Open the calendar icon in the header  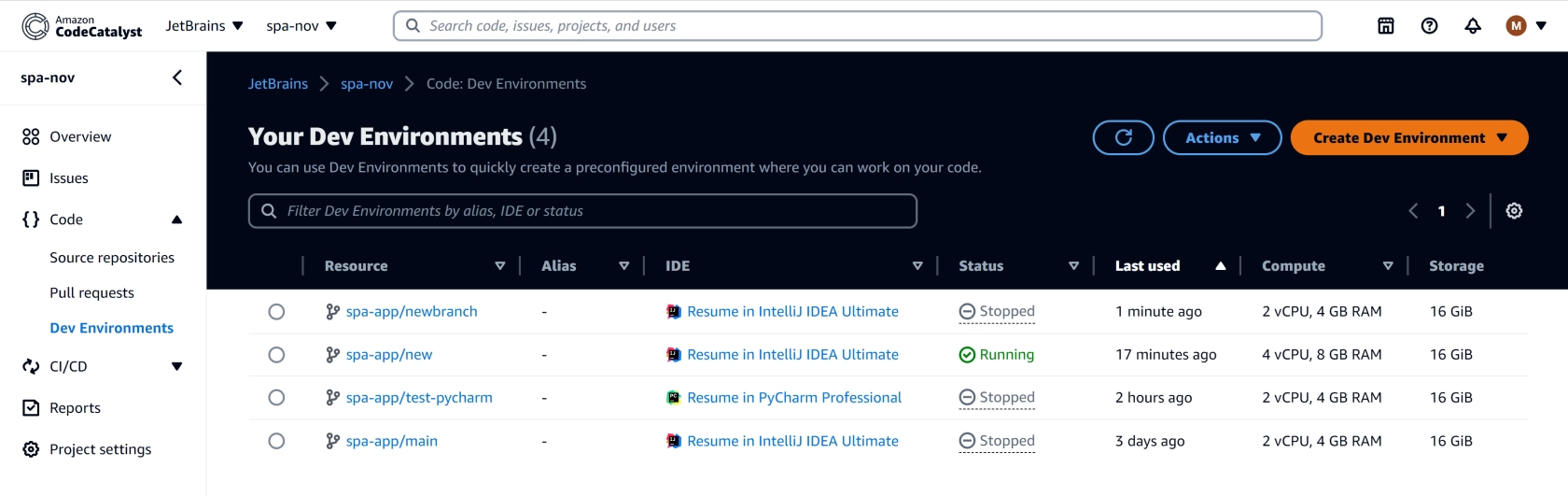click(x=1386, y=26)
